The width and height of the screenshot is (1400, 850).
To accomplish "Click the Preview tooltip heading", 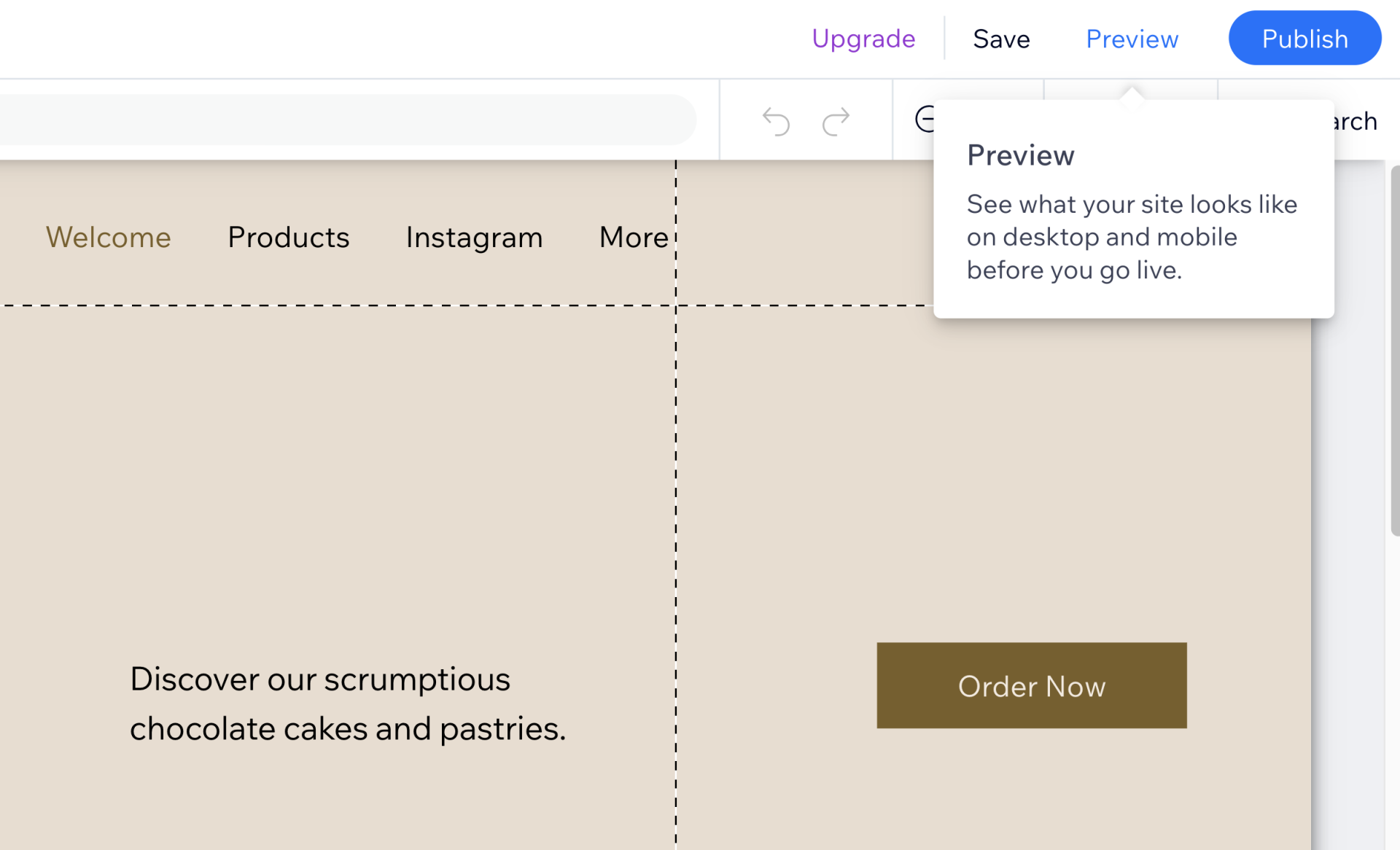I will coord(1020,155).
